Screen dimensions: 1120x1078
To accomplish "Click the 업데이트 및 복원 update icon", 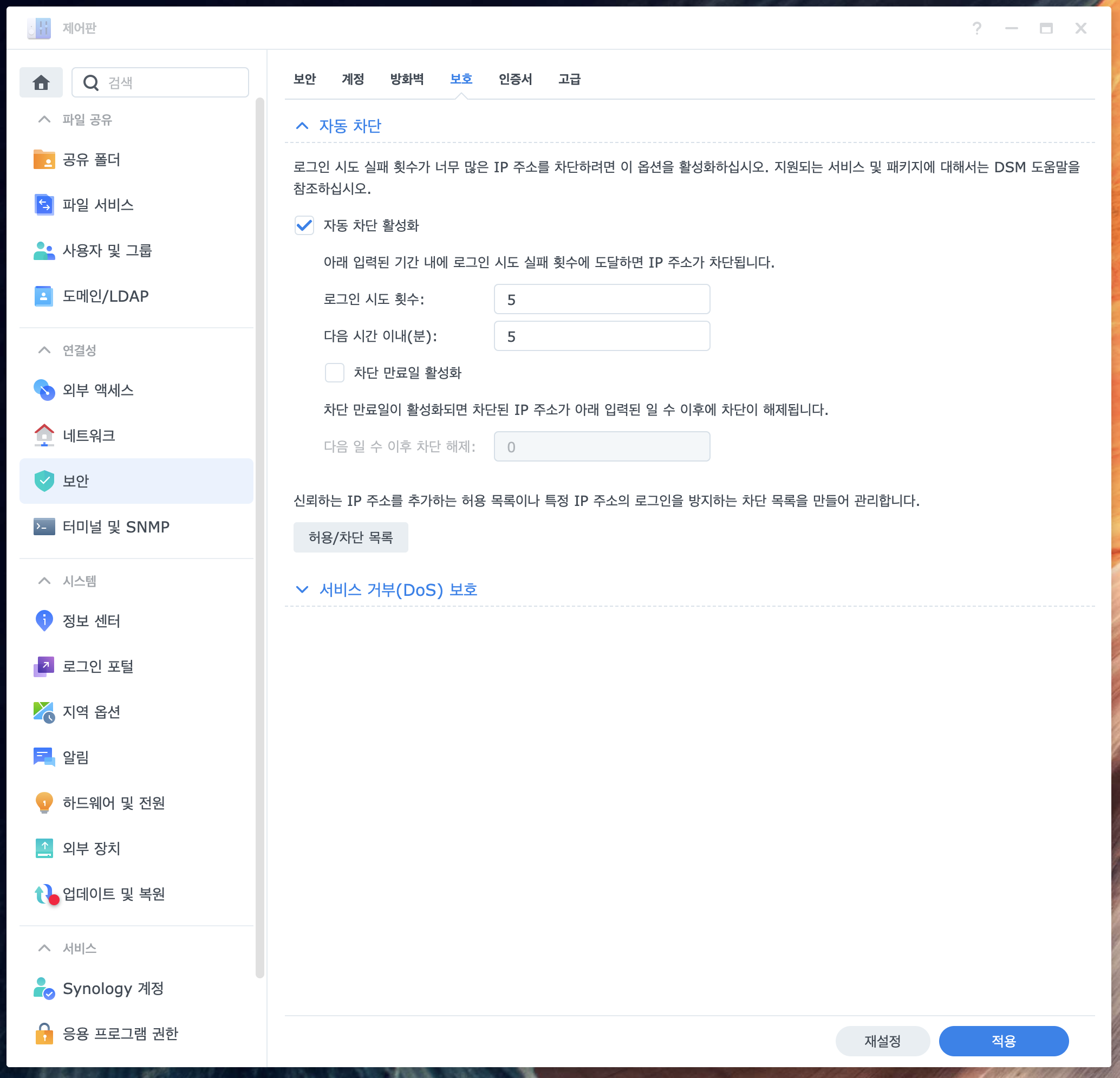I will tap(44, 893).
